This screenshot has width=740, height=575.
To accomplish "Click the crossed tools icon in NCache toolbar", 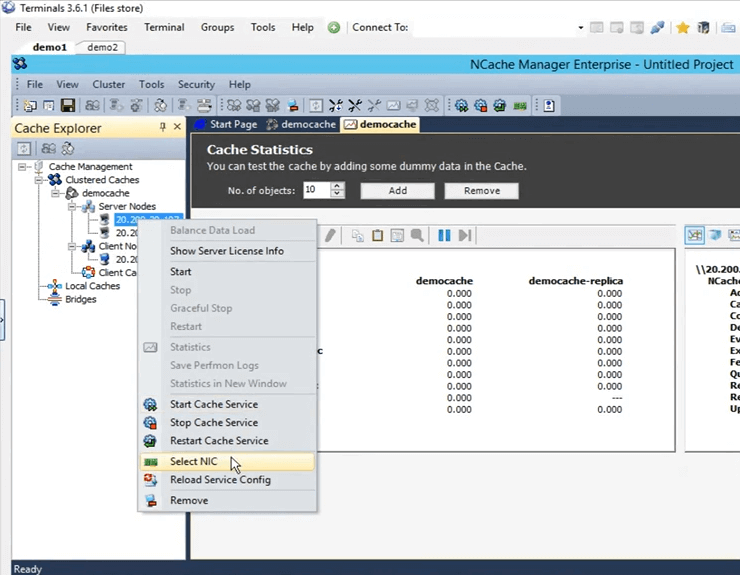I will pyautogui.click(x=355, y=105).
